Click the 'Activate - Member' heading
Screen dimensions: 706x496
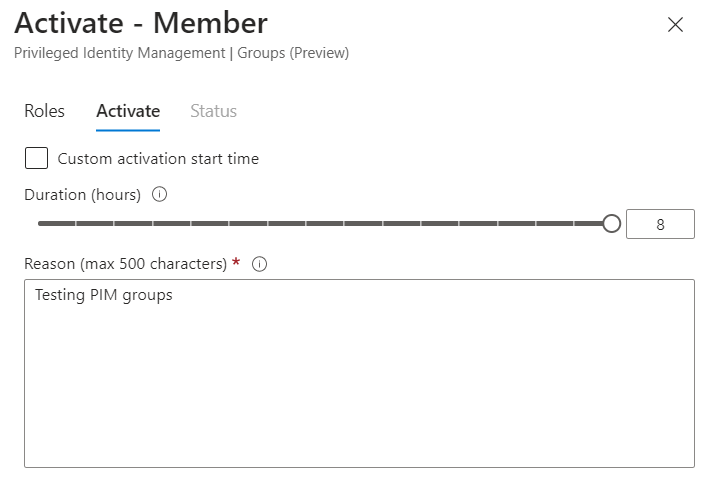(x=141, y=24)
